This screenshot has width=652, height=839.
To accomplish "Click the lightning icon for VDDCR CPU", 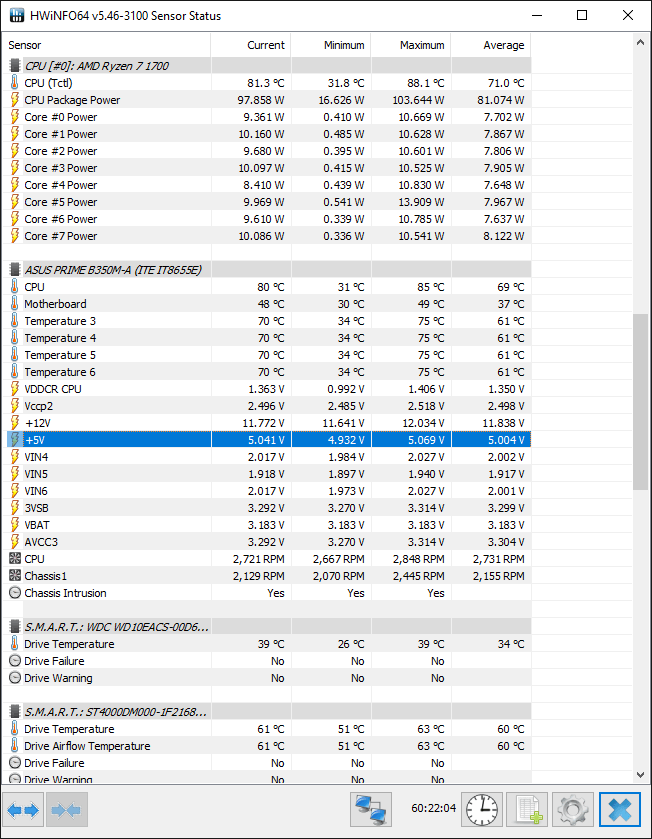I will 14,389.
